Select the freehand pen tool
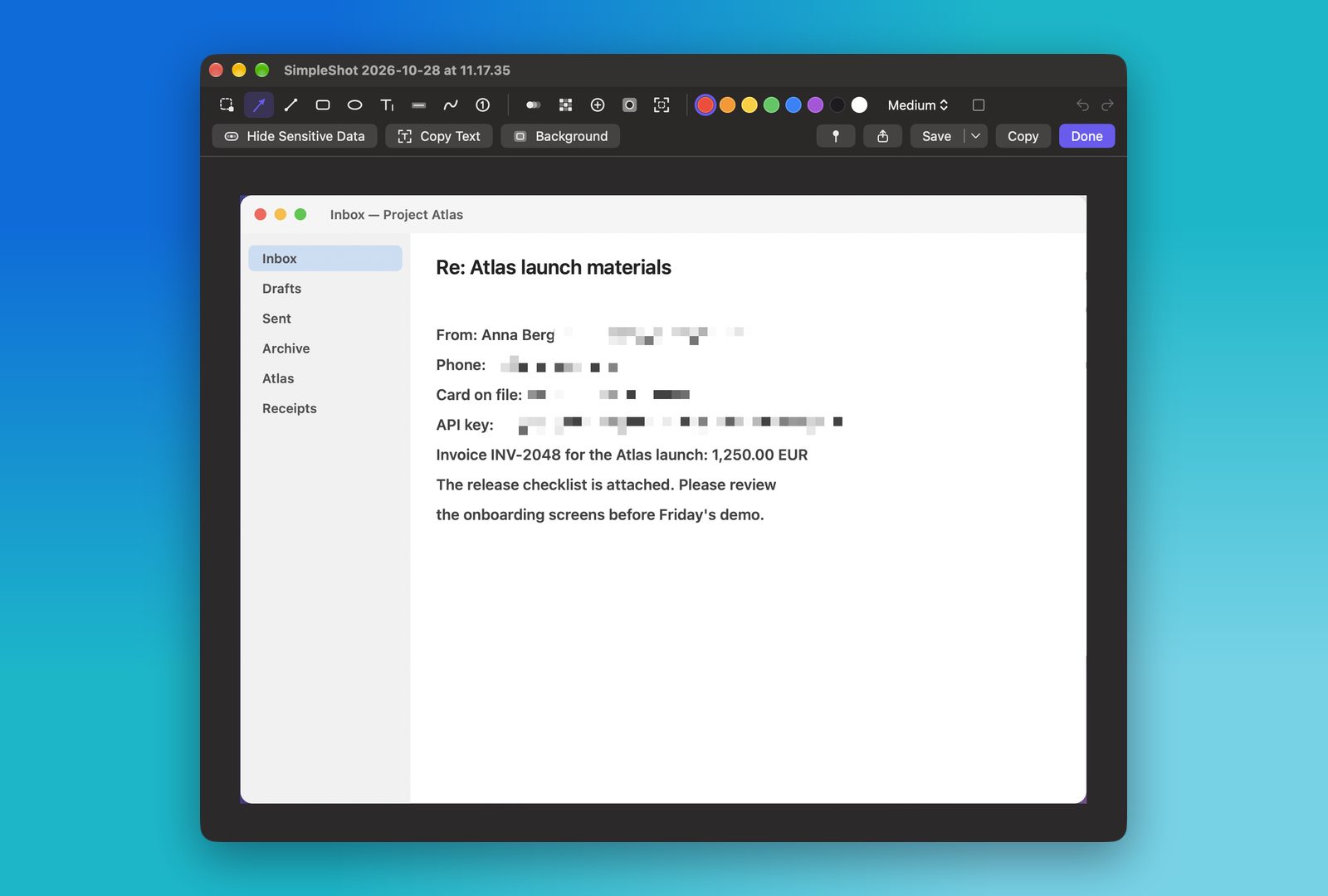This screenshot has height=896, width=1328. pos(451,105)
